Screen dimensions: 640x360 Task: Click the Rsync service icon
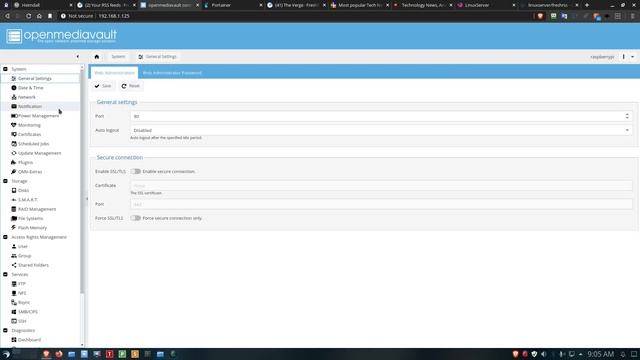(x=14, y=302)
